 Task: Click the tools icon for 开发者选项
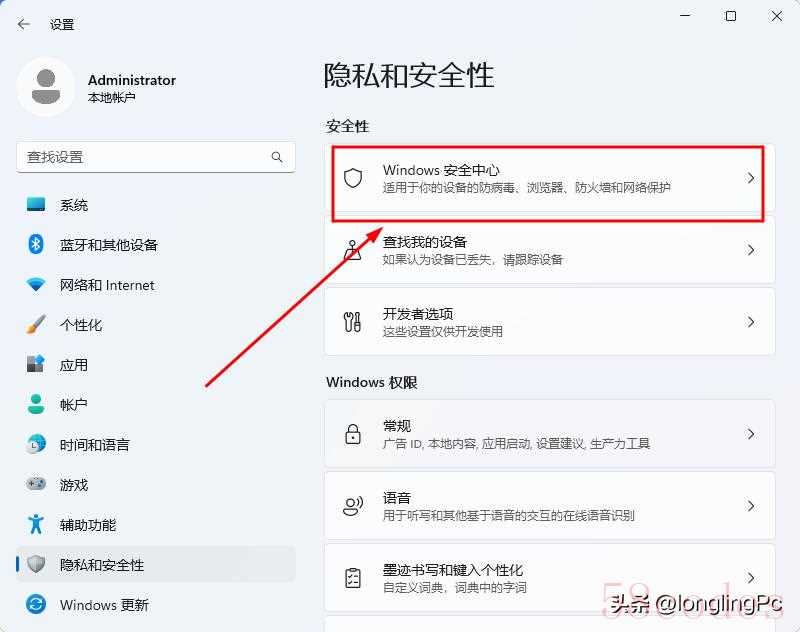[353, 322]
